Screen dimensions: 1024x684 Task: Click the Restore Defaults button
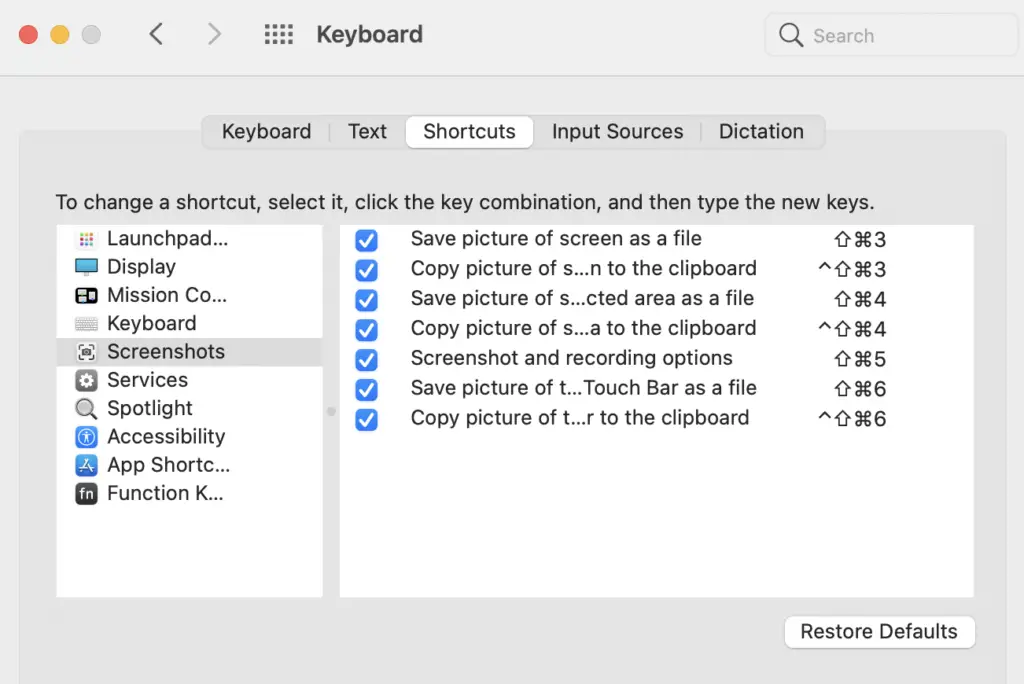click(879, 631)
